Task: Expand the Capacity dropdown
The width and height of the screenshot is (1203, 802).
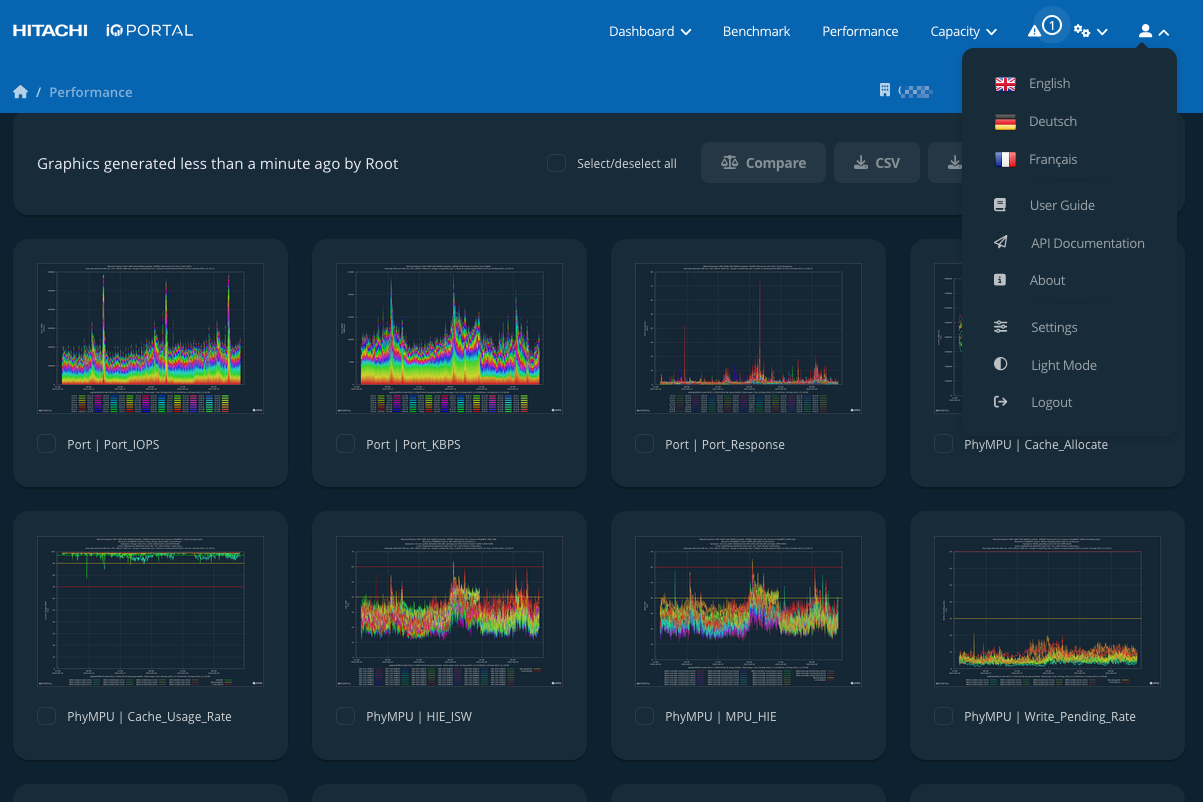Action: (962, 31)
